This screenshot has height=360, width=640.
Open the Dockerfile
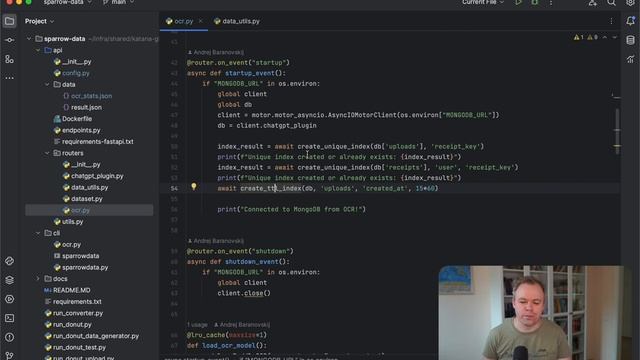77,119
